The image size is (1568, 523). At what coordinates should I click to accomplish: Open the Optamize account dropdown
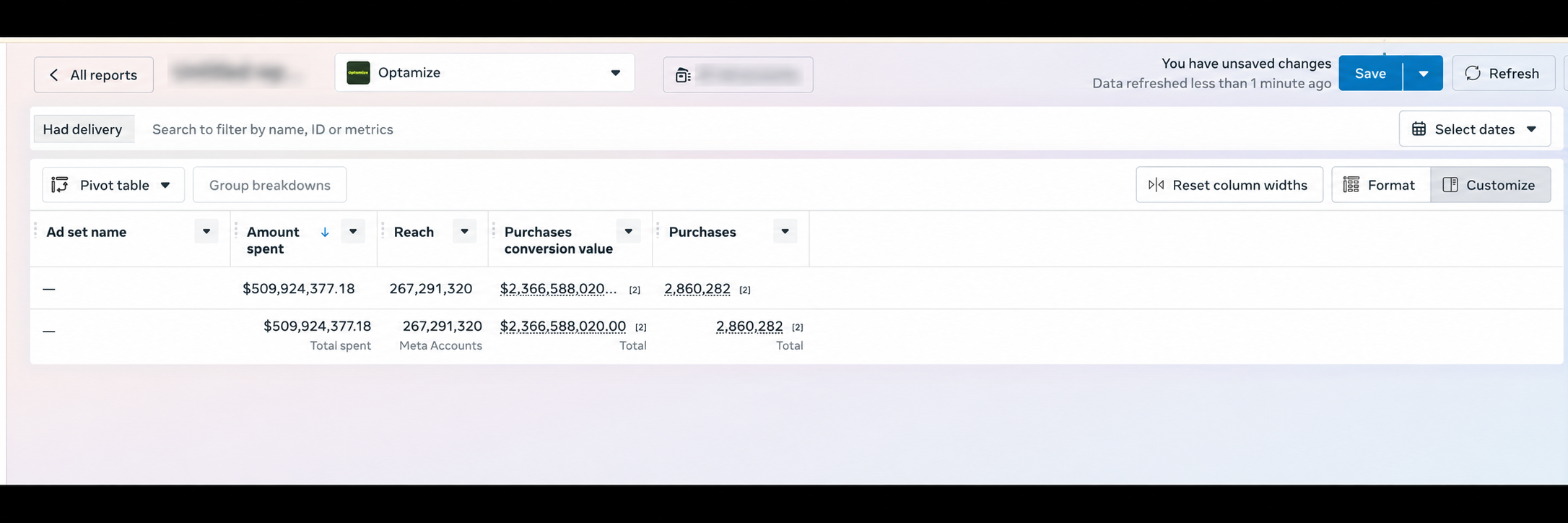(484, 72)
